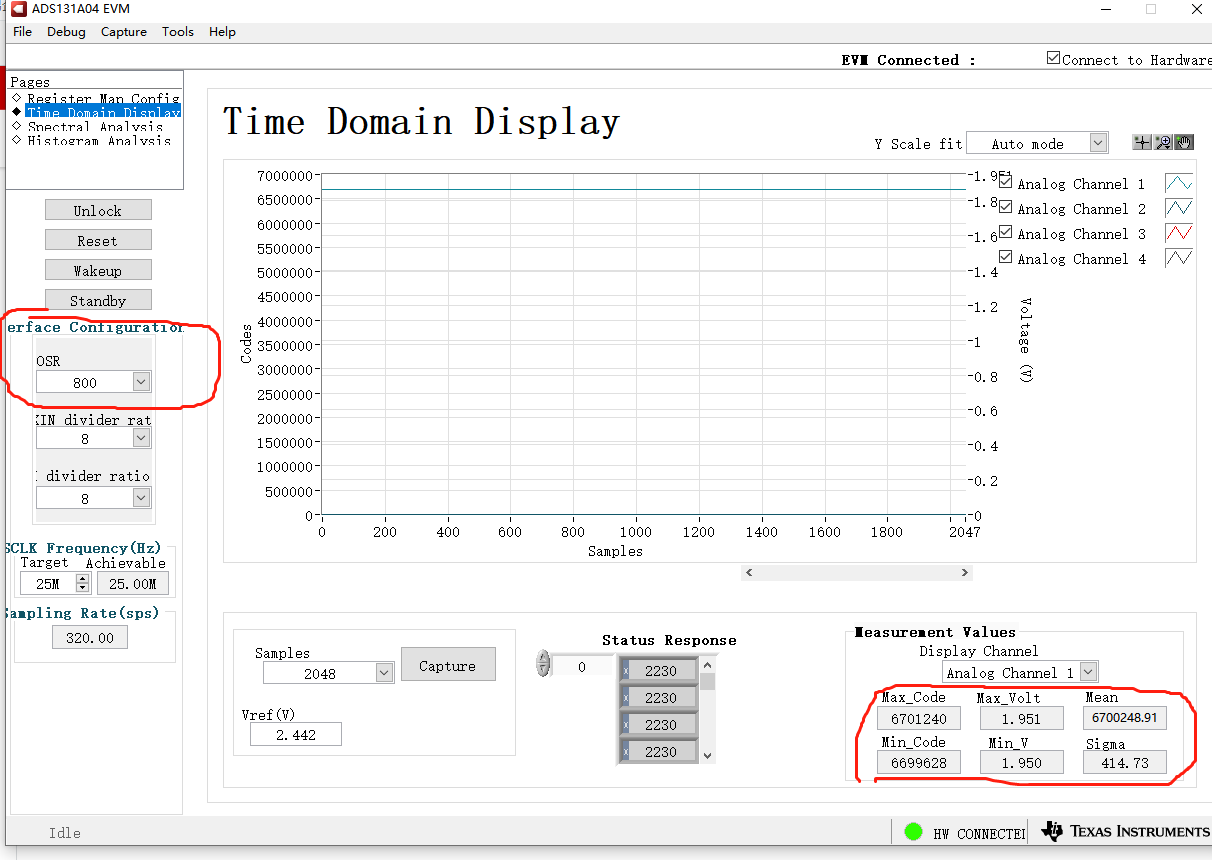This screenshot has height=860, width=1212.
Task: Click the Vref(V) input field
Action: 295,734
